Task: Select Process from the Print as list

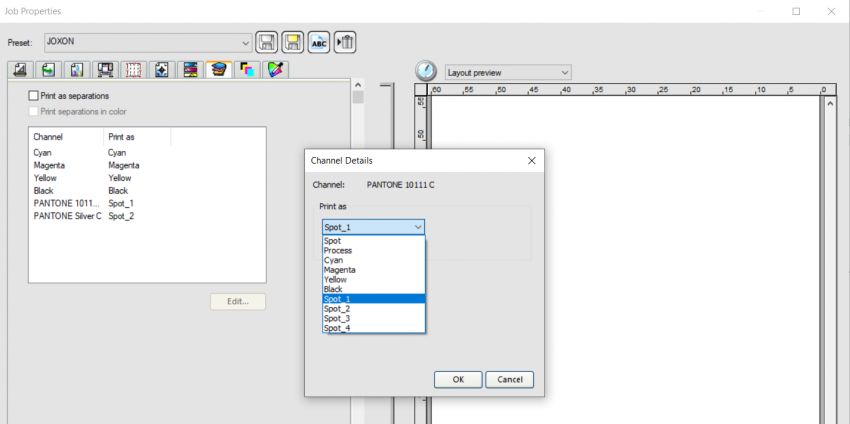Action: pos(338,251)
